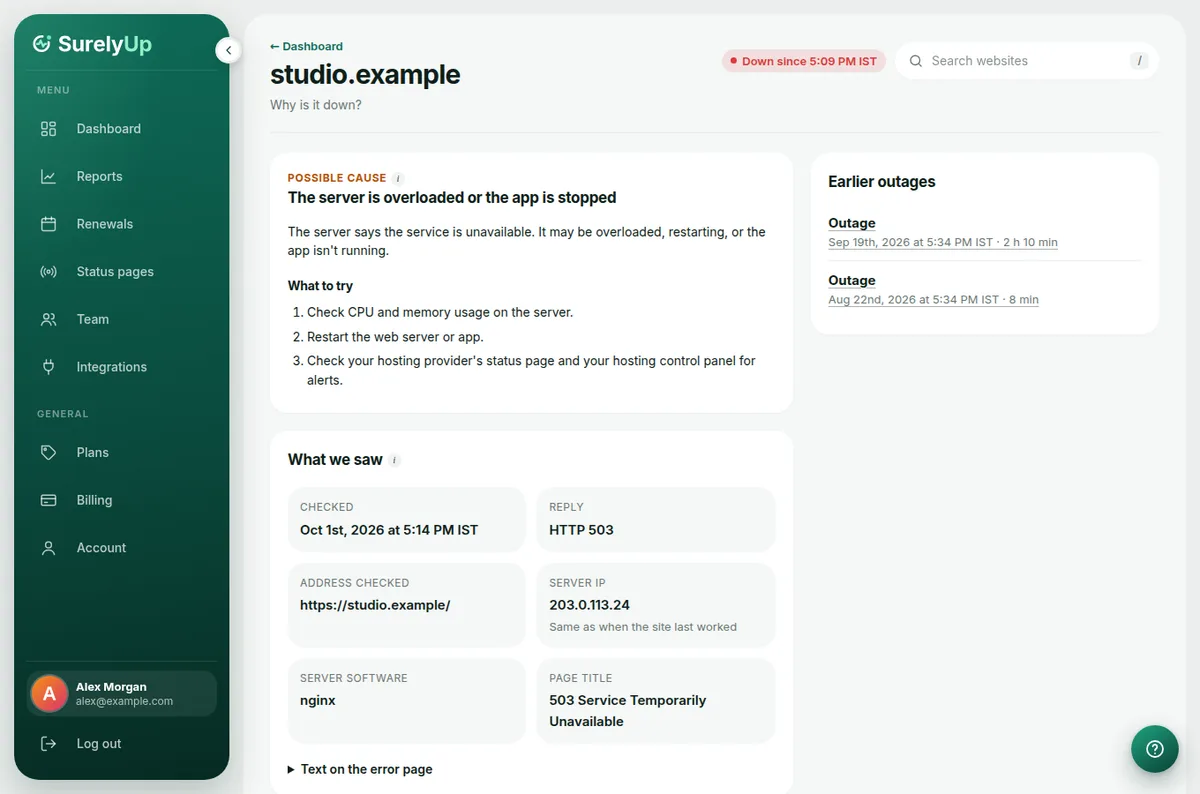Focus the Search websites field
1200x794 pixels.
1026,61
